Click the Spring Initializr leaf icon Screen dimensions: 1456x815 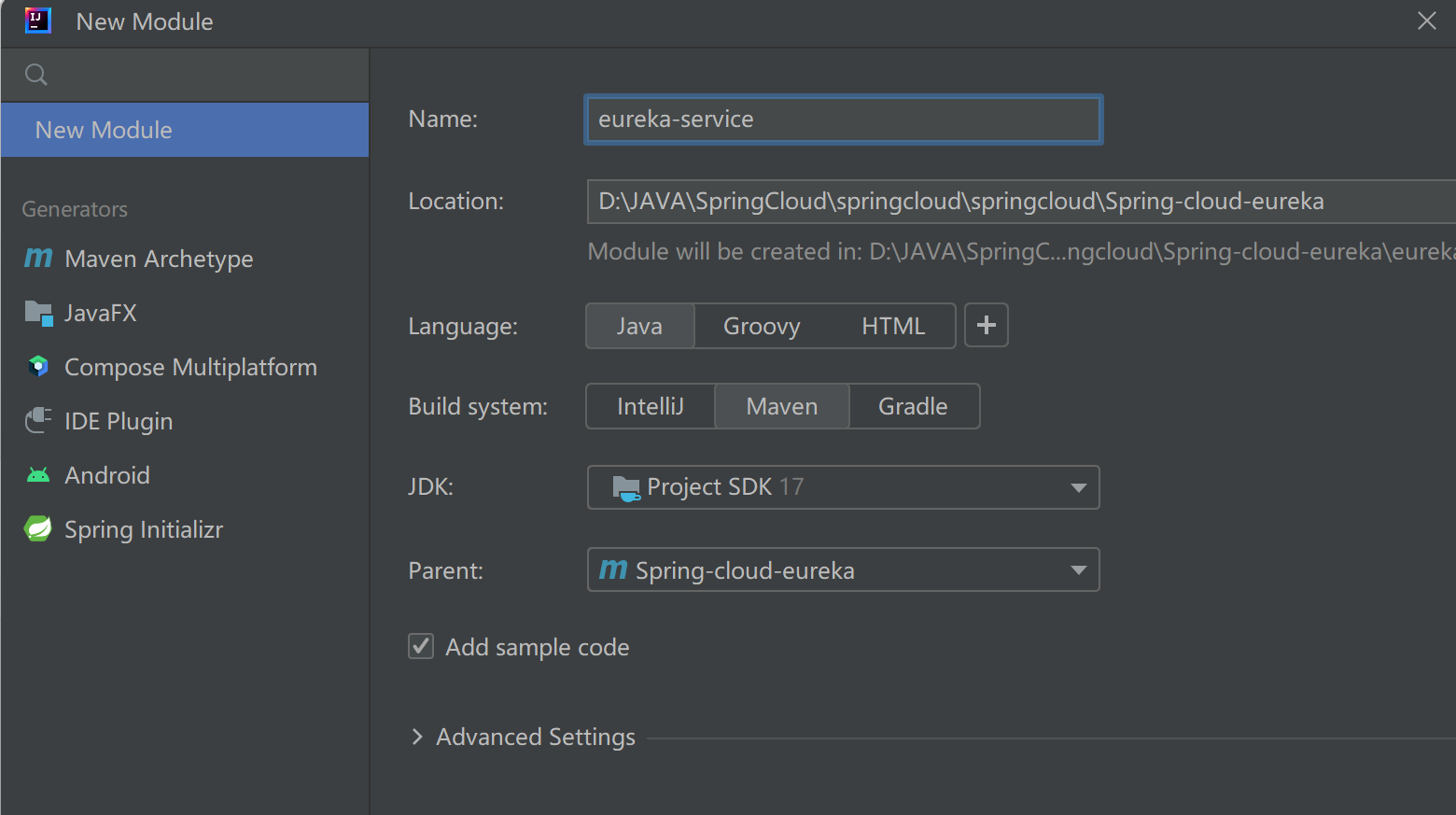click(x=38, y=528)
